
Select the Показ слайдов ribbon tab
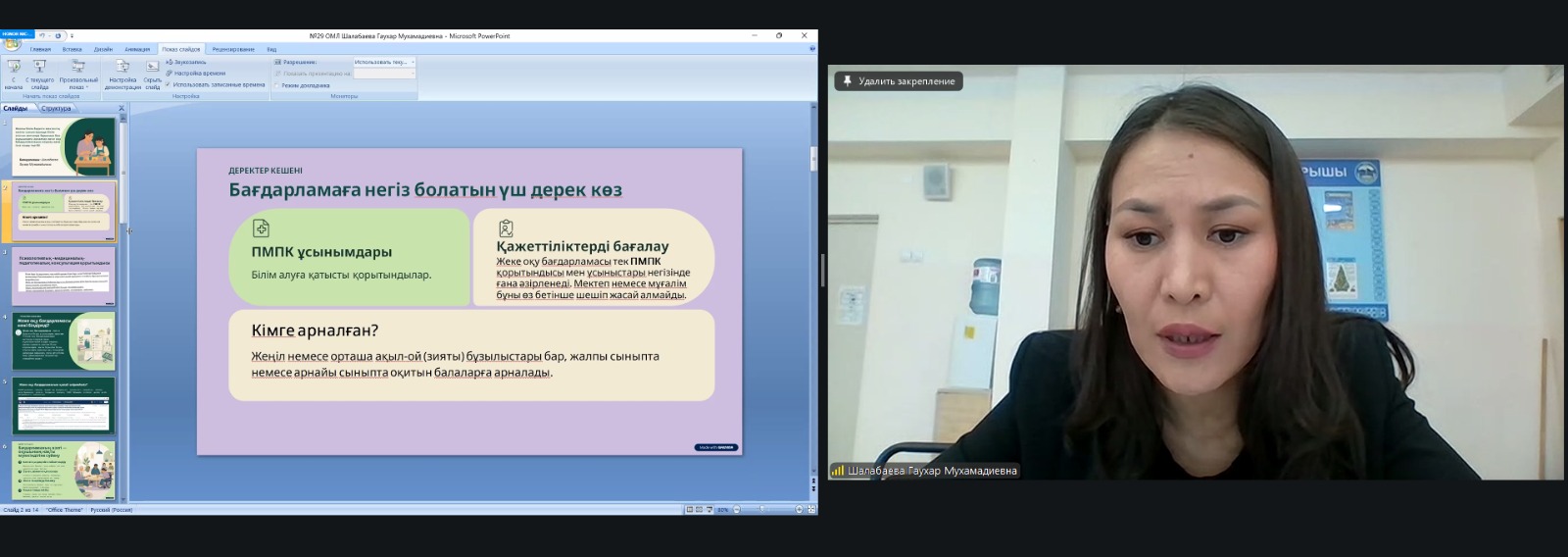181,49
